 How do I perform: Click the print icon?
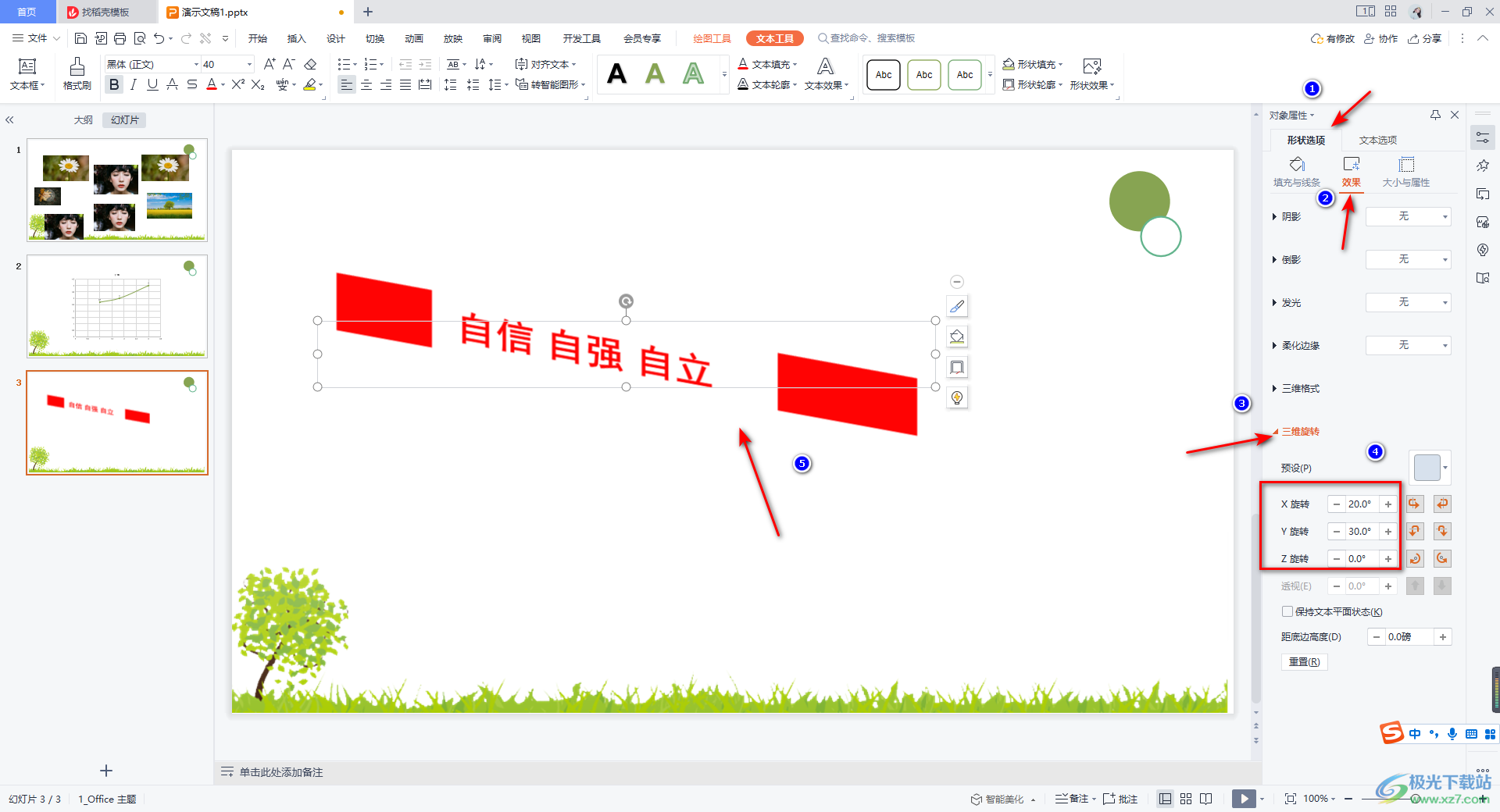[120, 38]
